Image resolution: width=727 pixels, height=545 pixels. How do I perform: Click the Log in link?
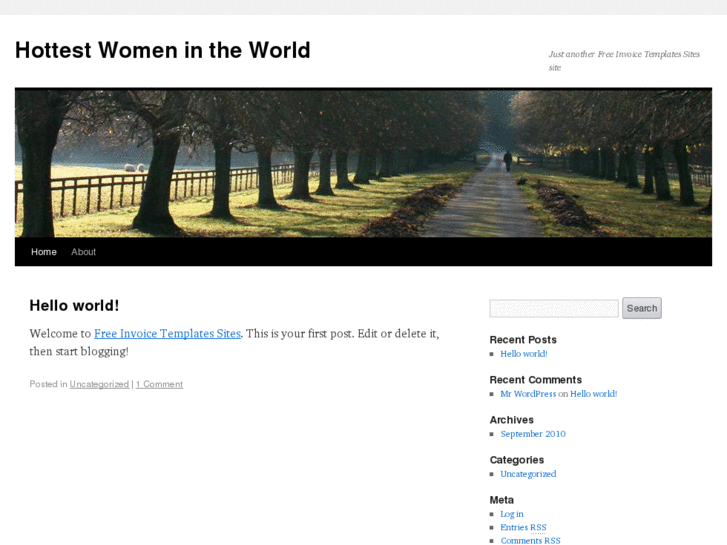coord(512,514)
